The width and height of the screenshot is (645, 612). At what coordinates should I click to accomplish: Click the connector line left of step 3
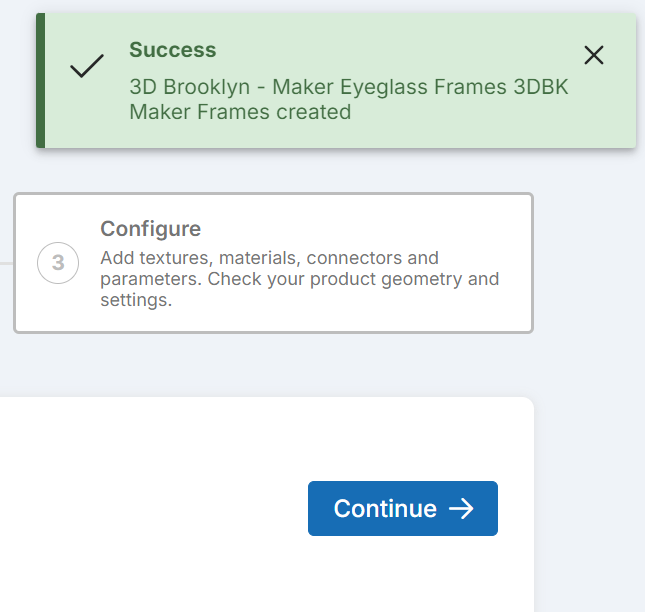pos(6,263)
